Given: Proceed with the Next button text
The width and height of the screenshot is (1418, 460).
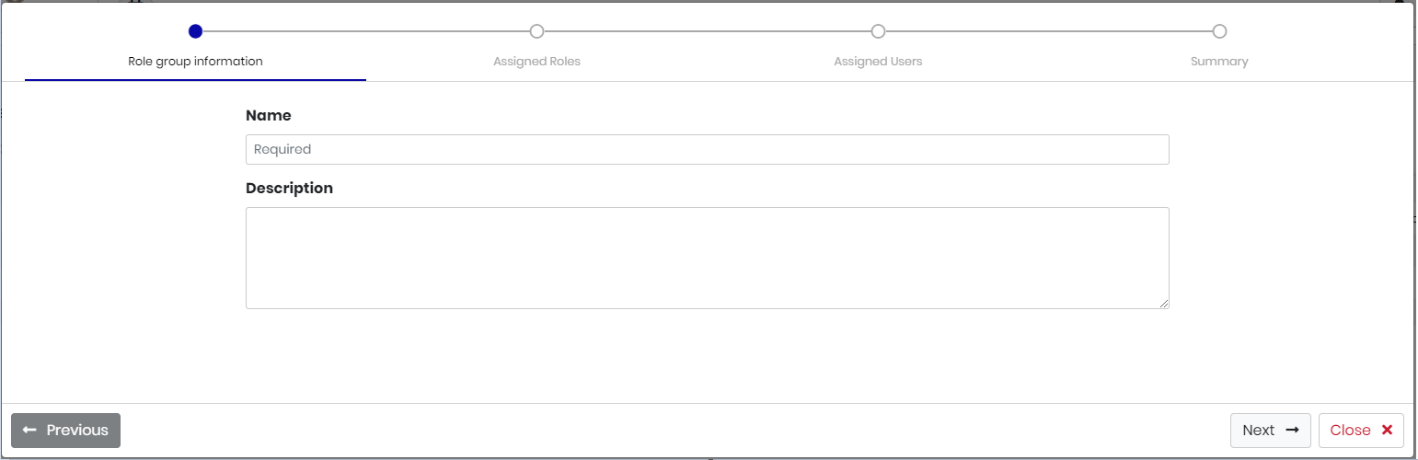Looking at the screenshot, I should click(x=1258, y=430).
